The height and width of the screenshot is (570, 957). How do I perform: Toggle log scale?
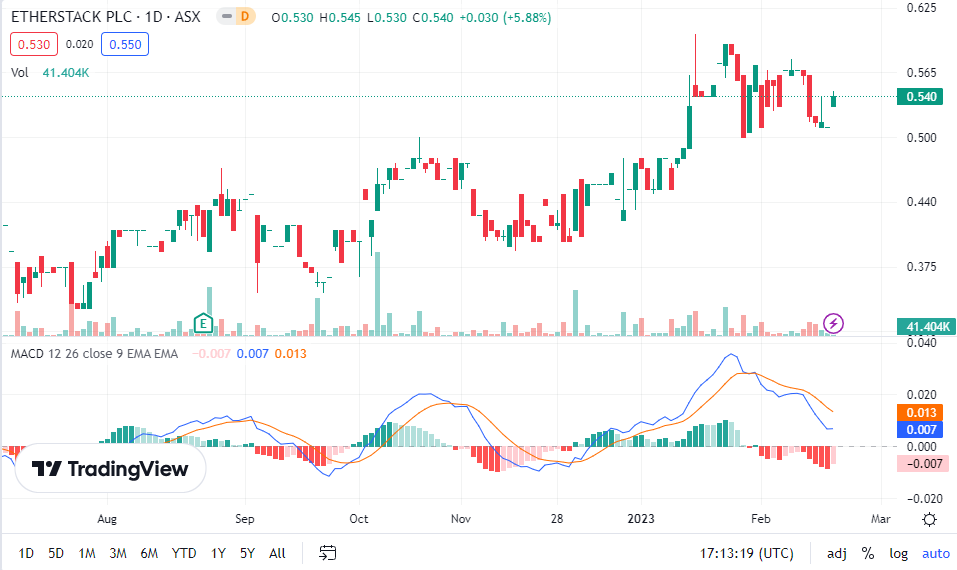tap(899, 553)
